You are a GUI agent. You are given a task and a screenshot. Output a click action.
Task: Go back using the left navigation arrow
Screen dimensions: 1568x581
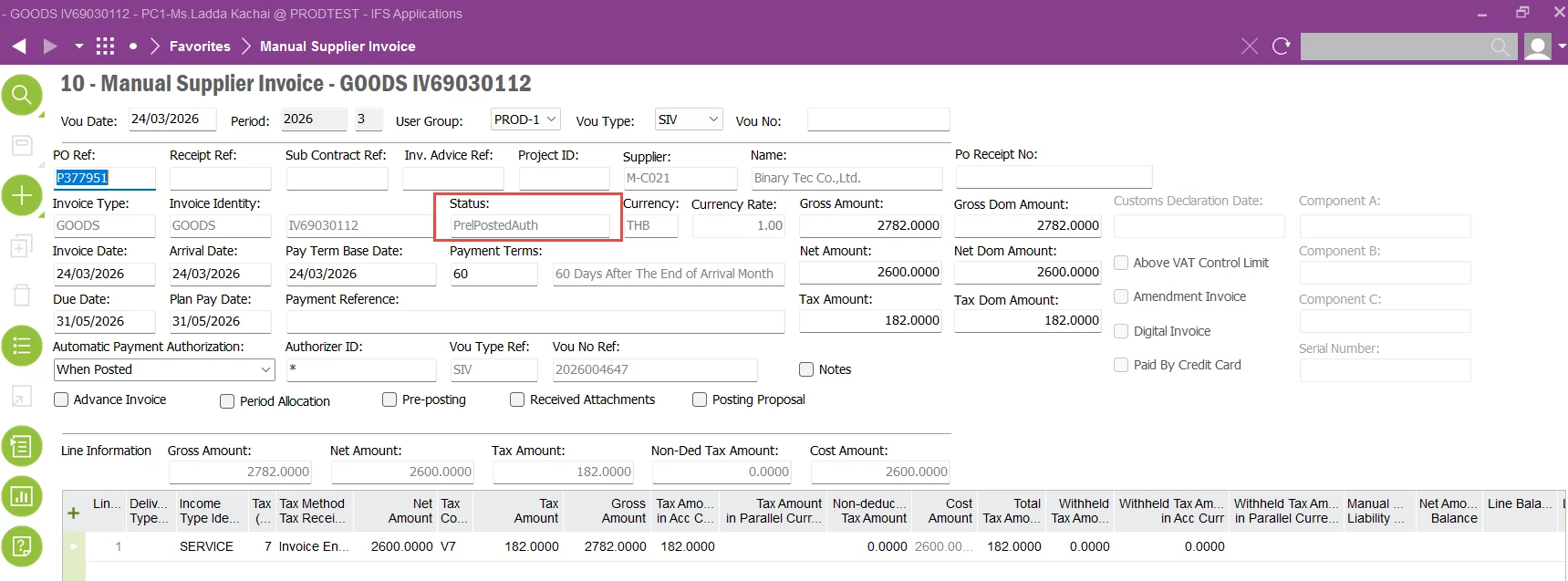tap(19, 46)
